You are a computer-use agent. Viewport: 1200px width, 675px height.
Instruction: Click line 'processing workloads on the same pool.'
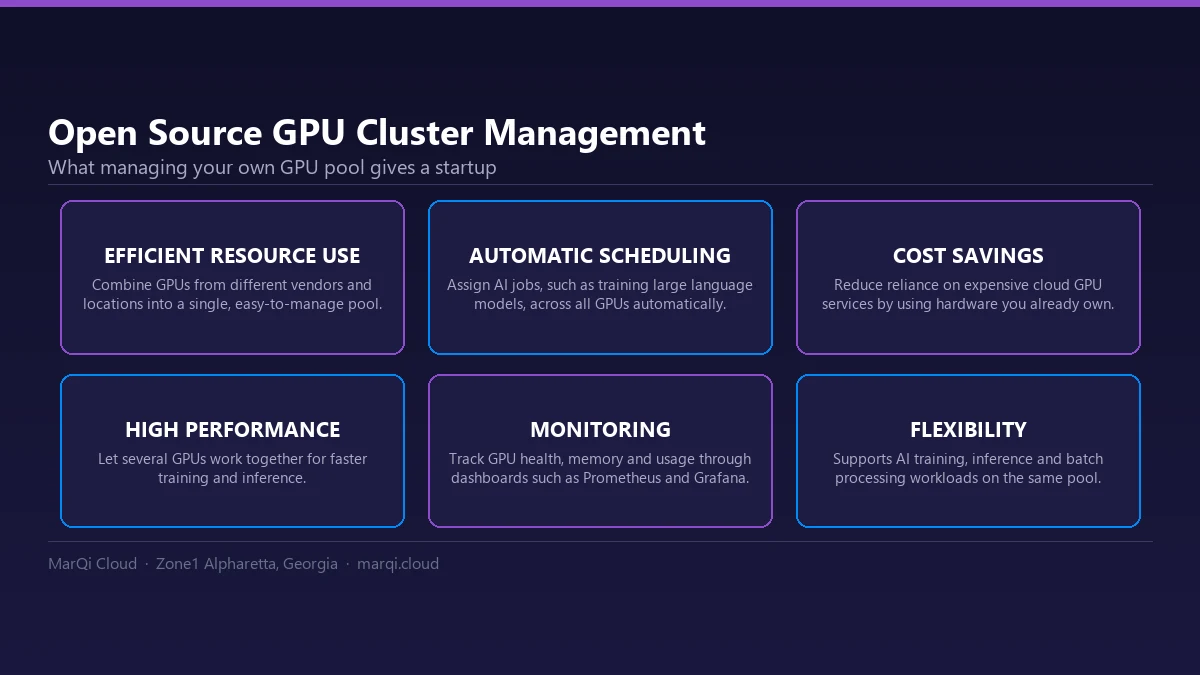click(x=968, y=478)
